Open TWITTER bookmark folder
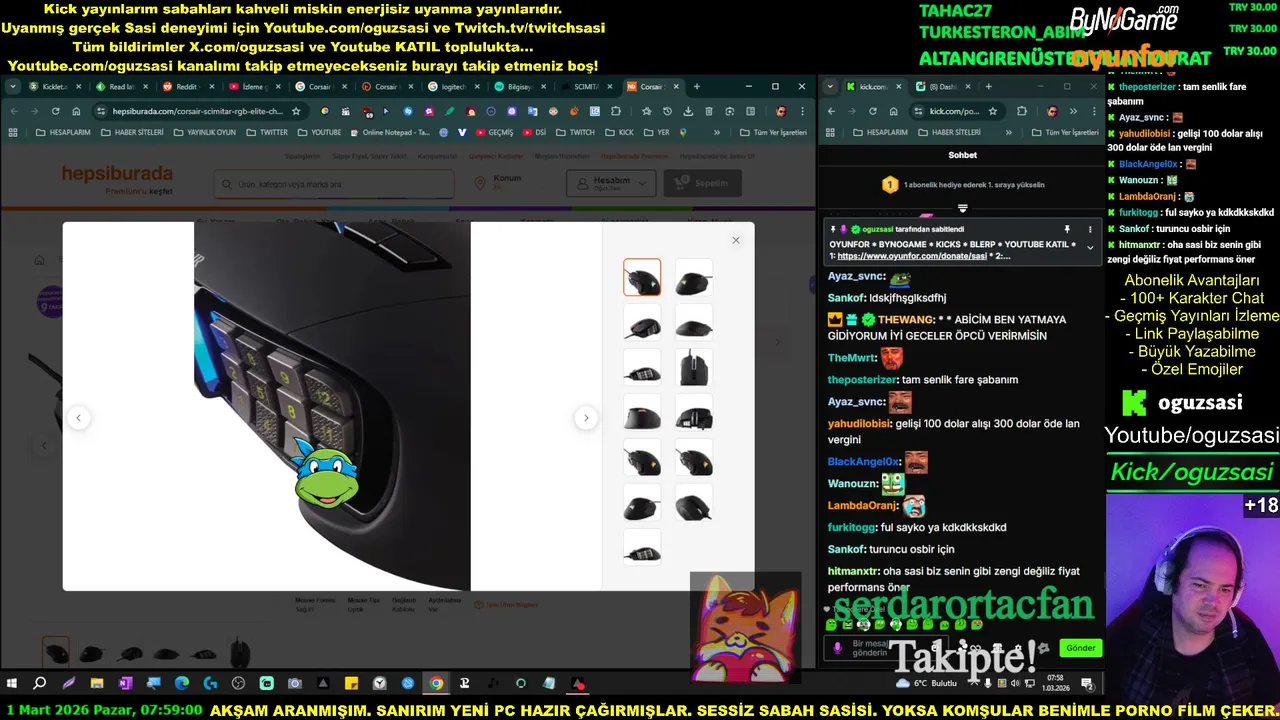Screen dimensions: 1280x720 click(x=267, y=132)
